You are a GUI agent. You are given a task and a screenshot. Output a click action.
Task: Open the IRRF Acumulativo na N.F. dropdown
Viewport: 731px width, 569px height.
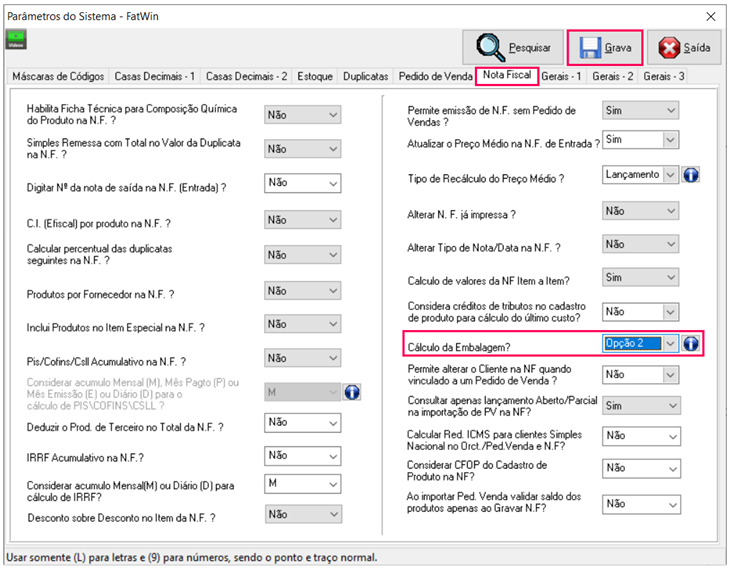pos(333,456)
